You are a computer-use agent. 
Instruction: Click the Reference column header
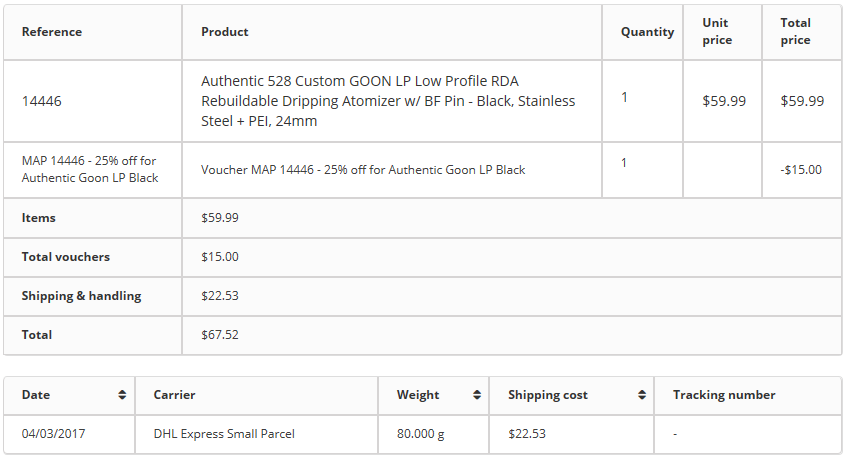tap(52, 32)
